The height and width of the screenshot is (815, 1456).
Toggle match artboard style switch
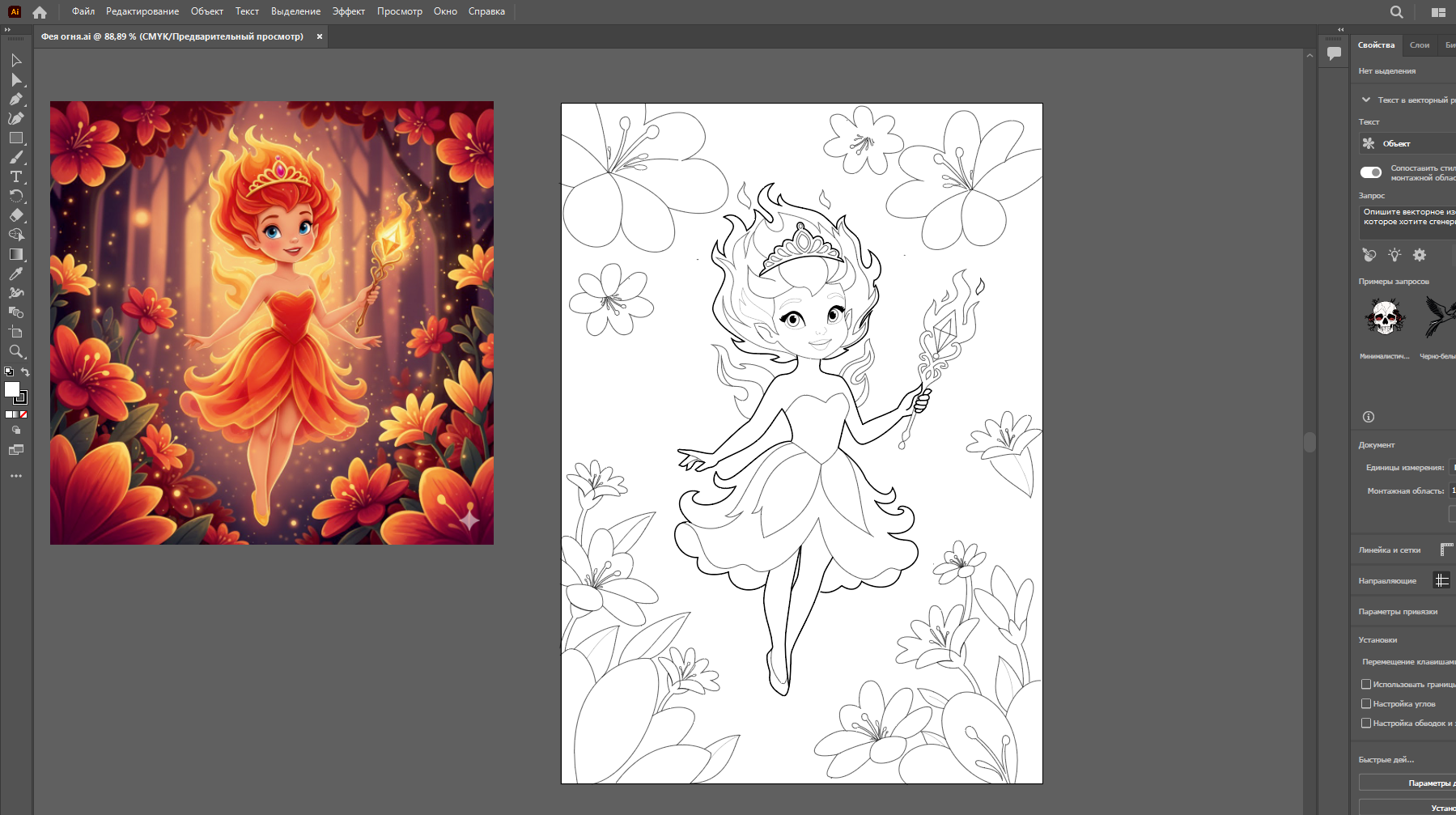coord(1371,172)
